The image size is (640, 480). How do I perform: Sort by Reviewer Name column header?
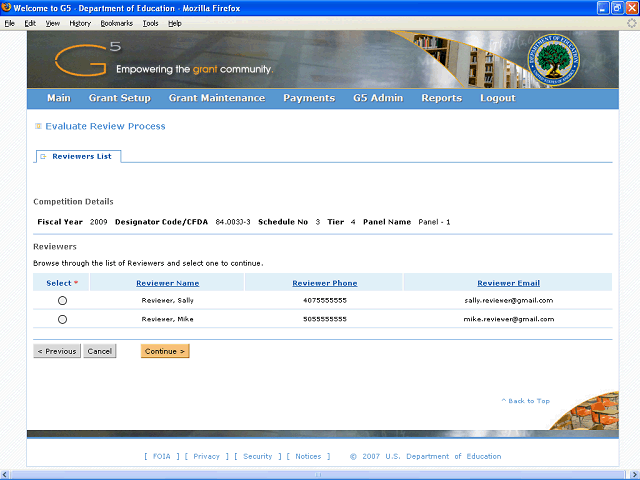pyautogui.click(x=167, y=283)
